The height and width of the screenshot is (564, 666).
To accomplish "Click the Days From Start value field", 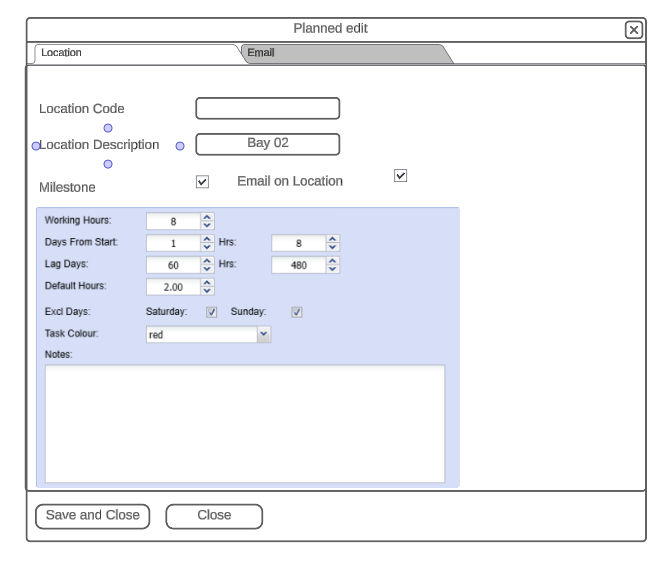I will point(173,243).
